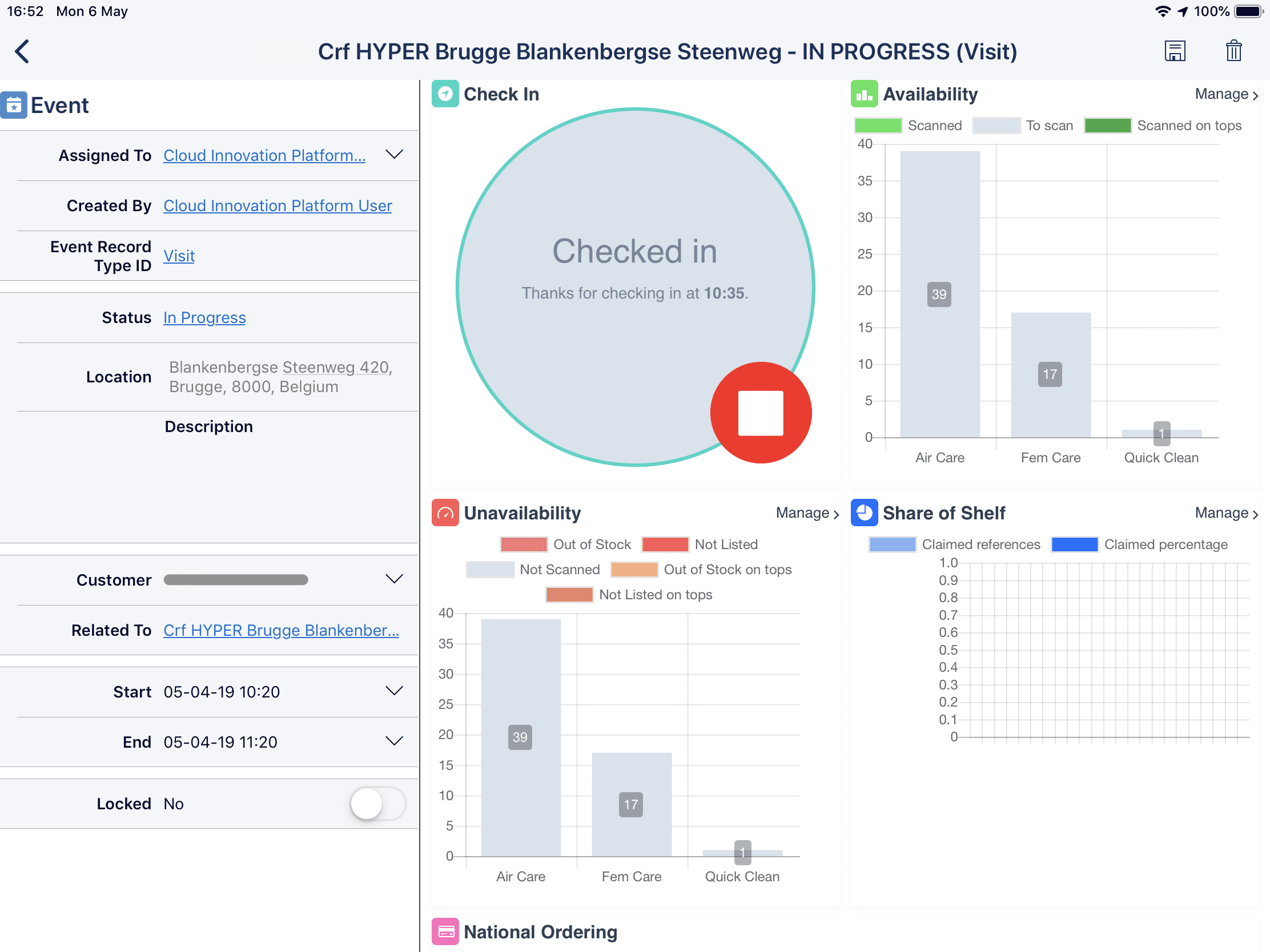Tap the Description text area
Viewport: 1270px width, 952px height.
point(209,477)
